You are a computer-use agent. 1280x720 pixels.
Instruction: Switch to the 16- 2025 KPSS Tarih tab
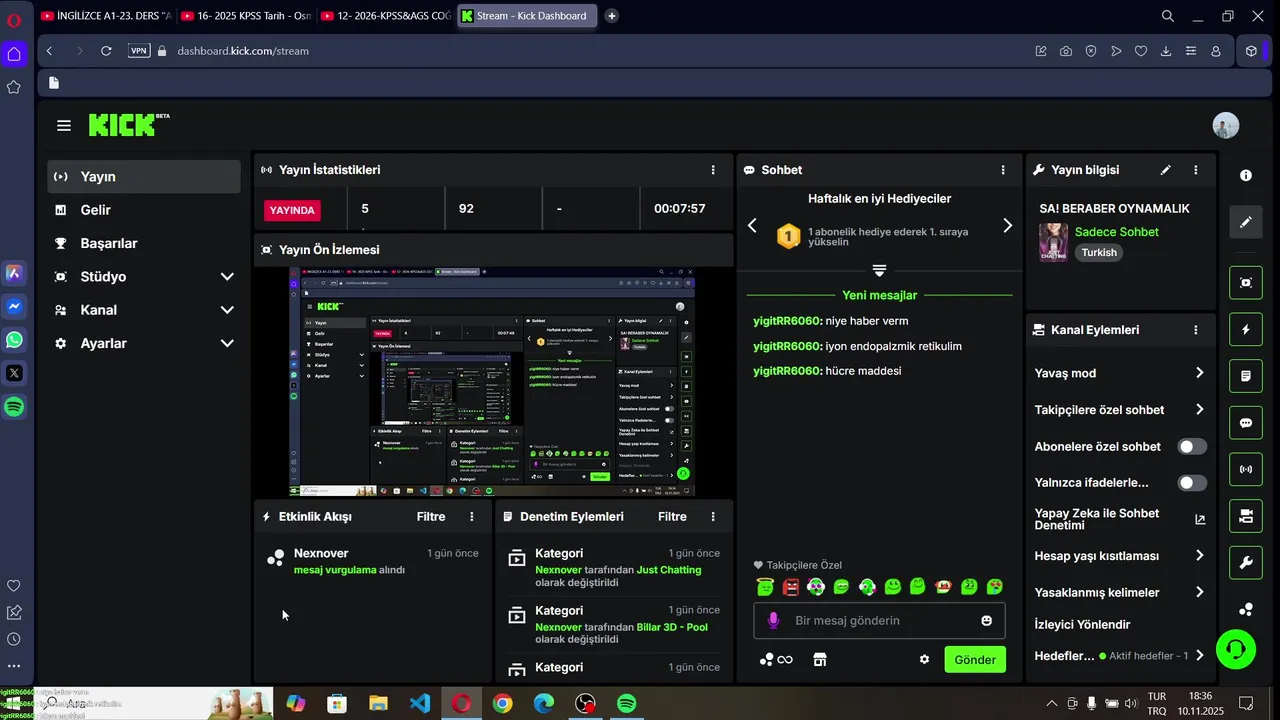[x=246, y=16]
